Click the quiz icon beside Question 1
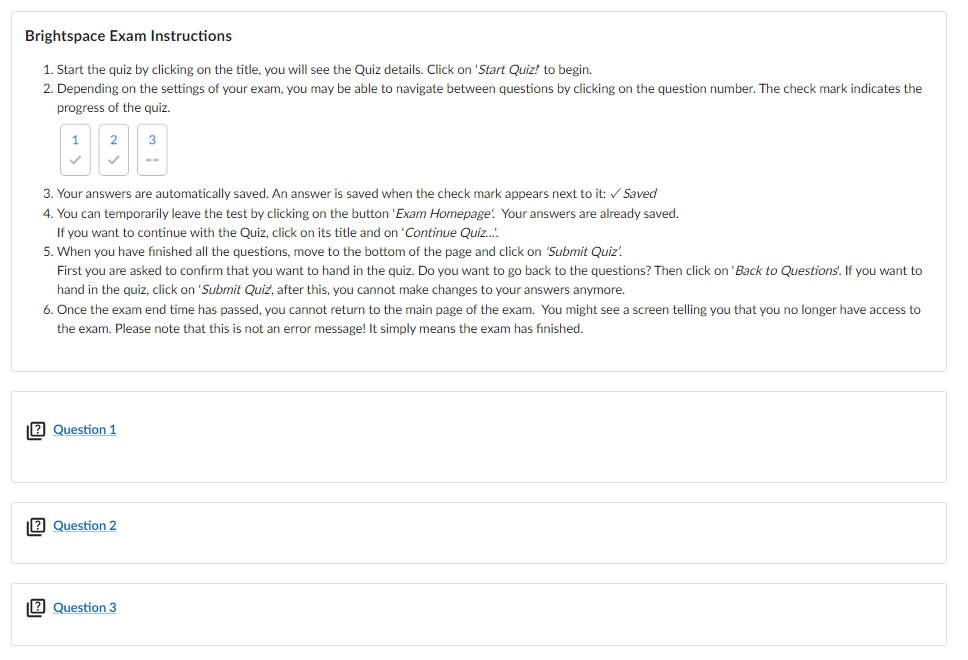This screenshot has width=968, height=660. click(36, 431)
